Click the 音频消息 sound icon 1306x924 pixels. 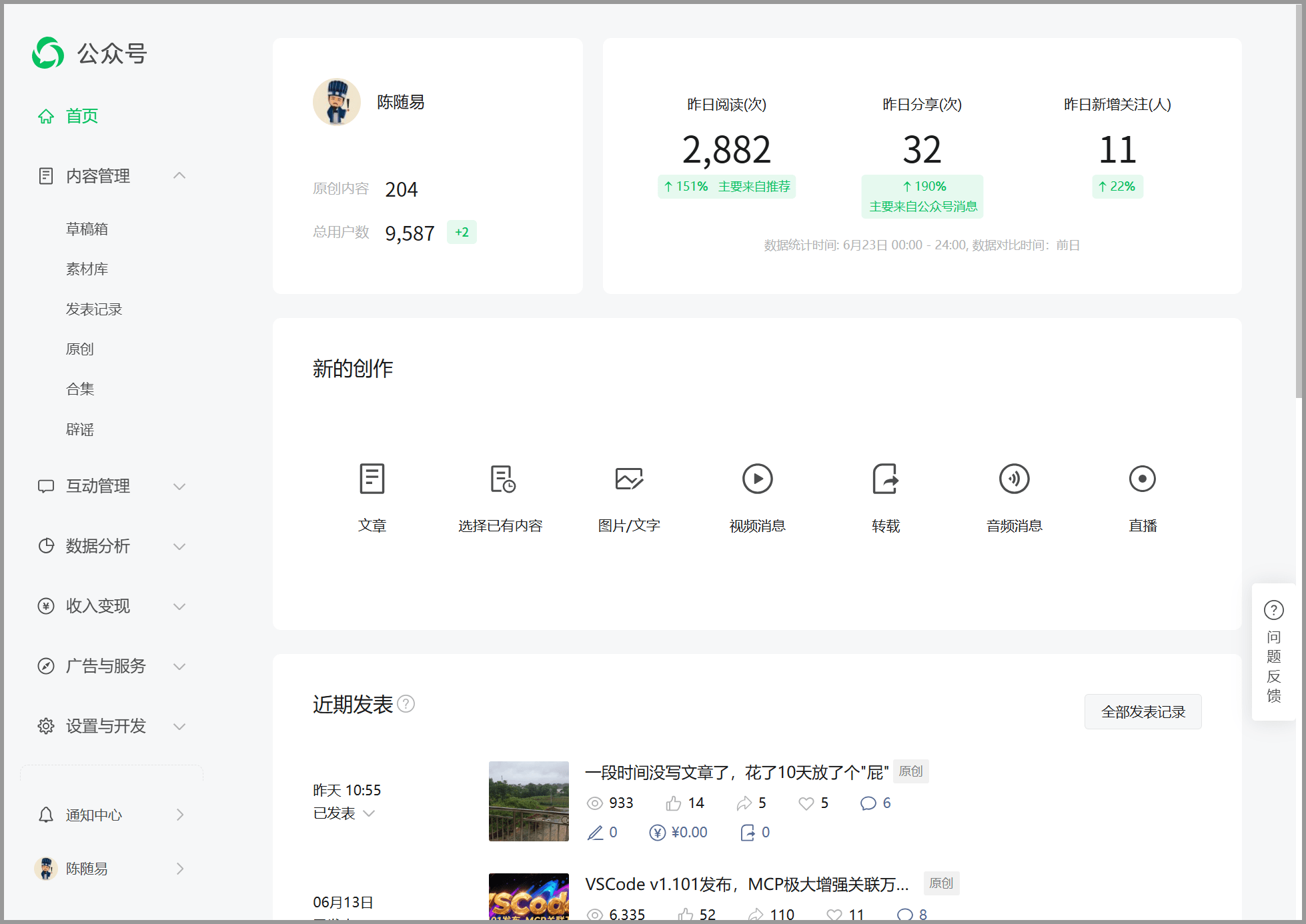(x=1014, y=479)
